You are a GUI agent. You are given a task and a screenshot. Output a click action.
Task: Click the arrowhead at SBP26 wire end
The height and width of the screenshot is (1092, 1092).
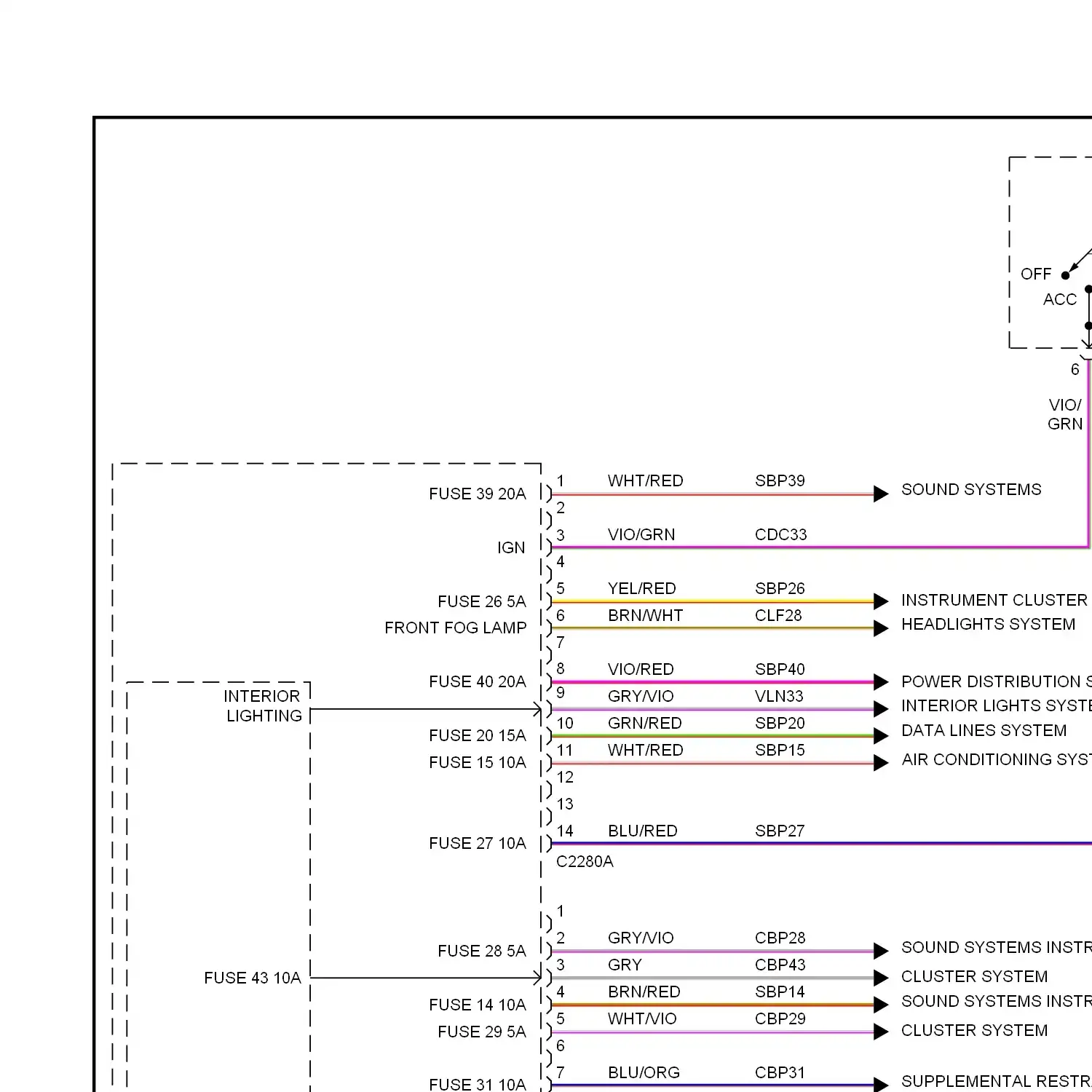[x=881, y=601]
